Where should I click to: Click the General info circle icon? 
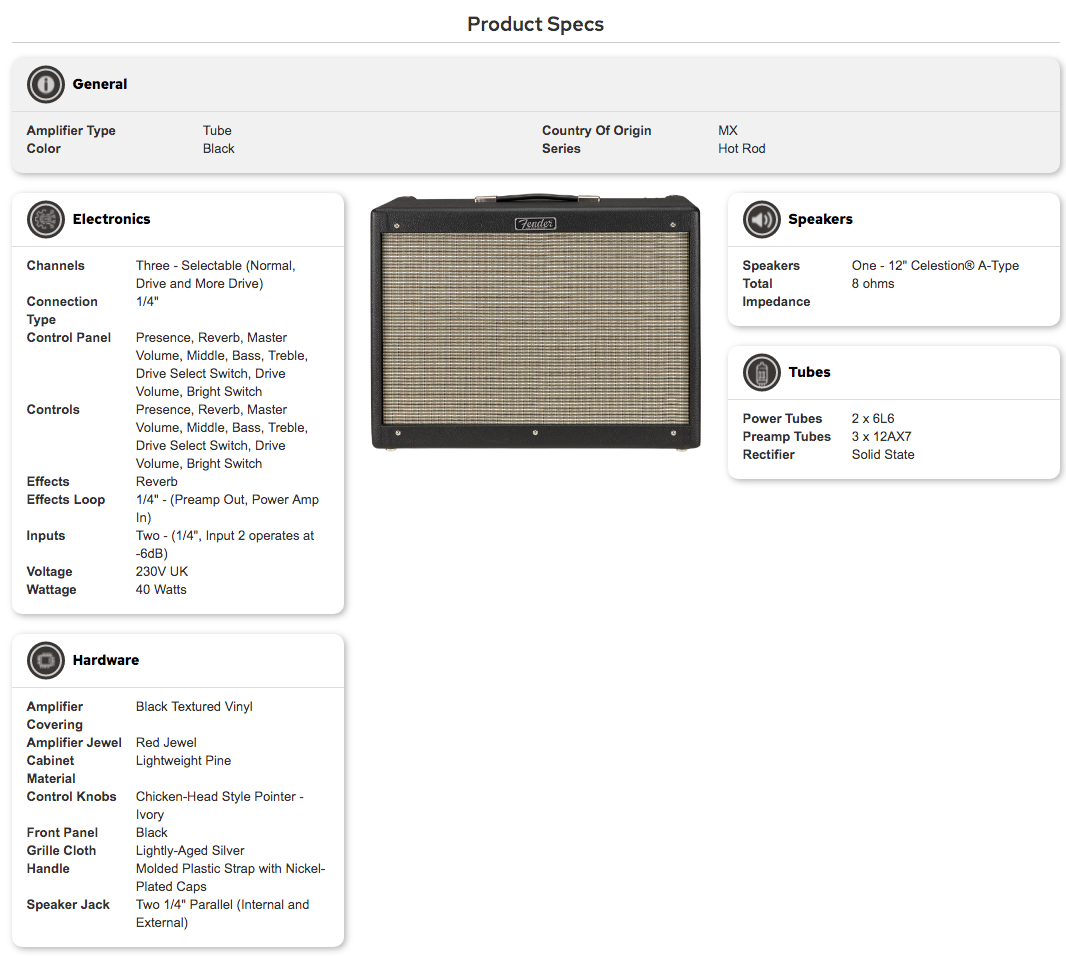click(x=46, y=84)
